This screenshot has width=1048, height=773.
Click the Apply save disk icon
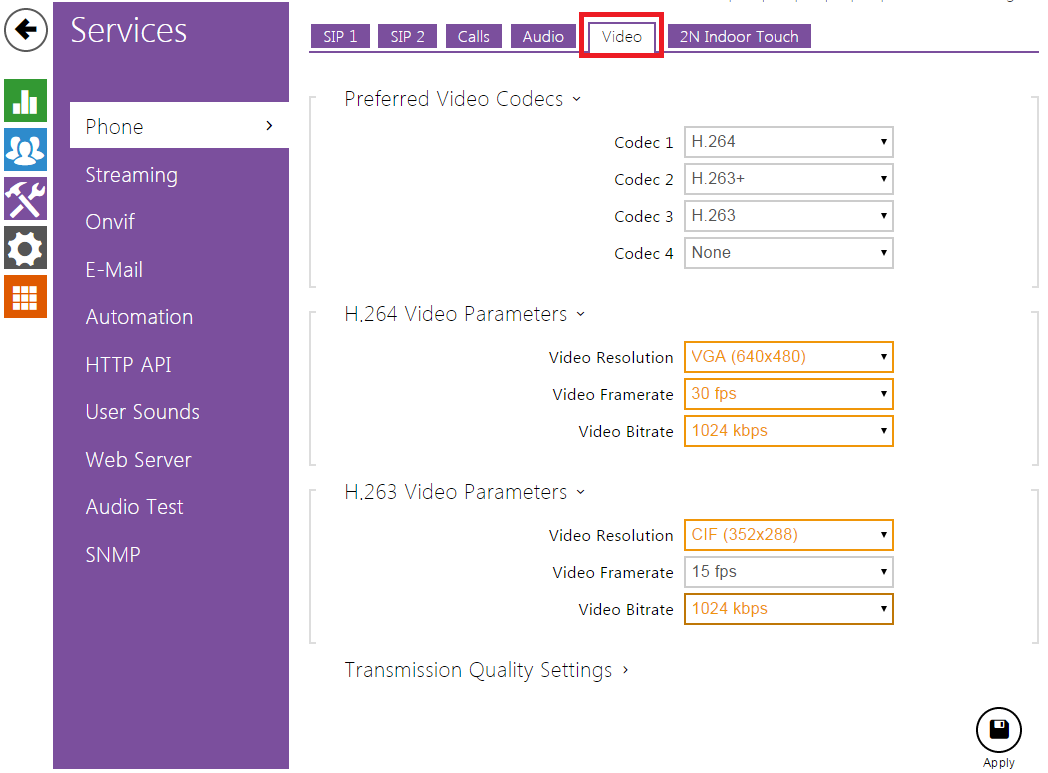[x=998, y=731]
